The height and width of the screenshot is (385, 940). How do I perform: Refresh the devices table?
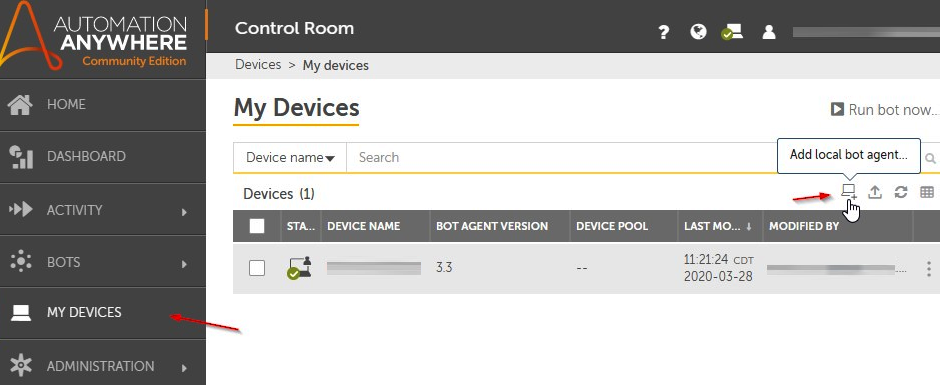(901, 192)
